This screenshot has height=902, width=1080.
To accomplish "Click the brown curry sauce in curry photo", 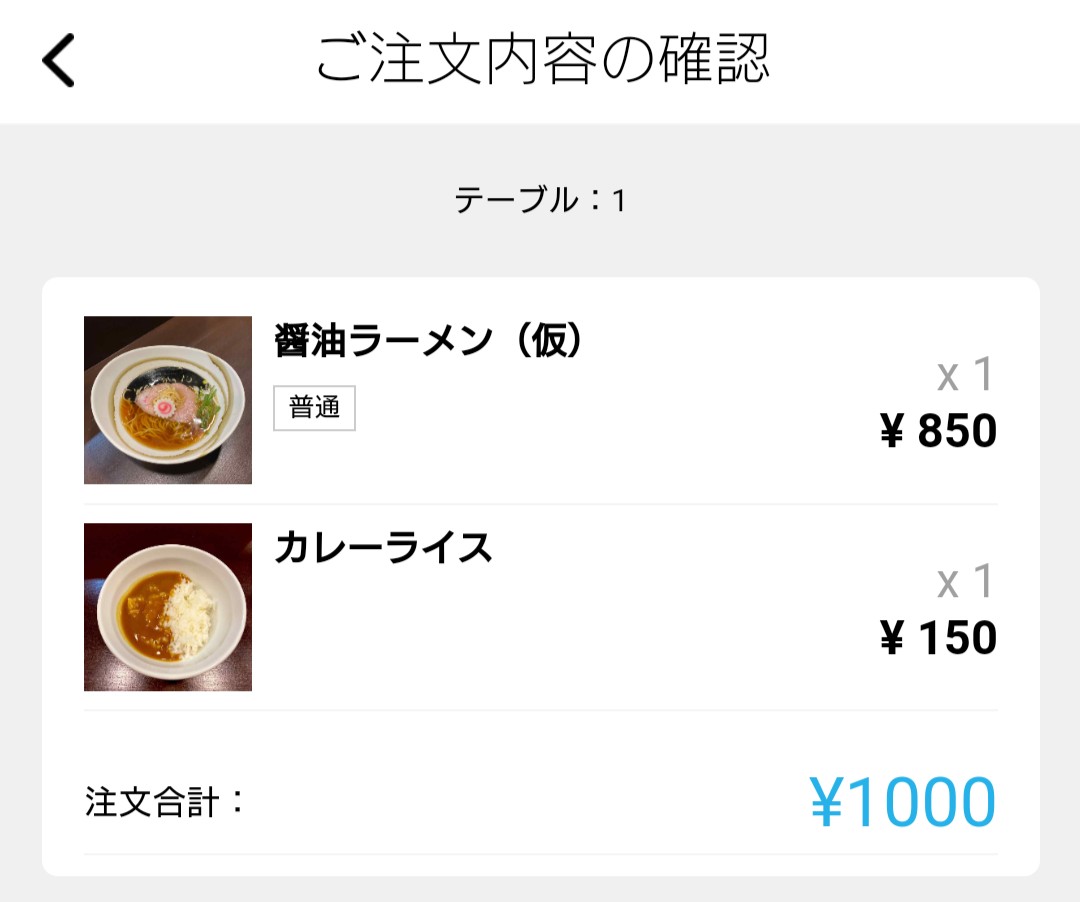I will click(140, 610).
